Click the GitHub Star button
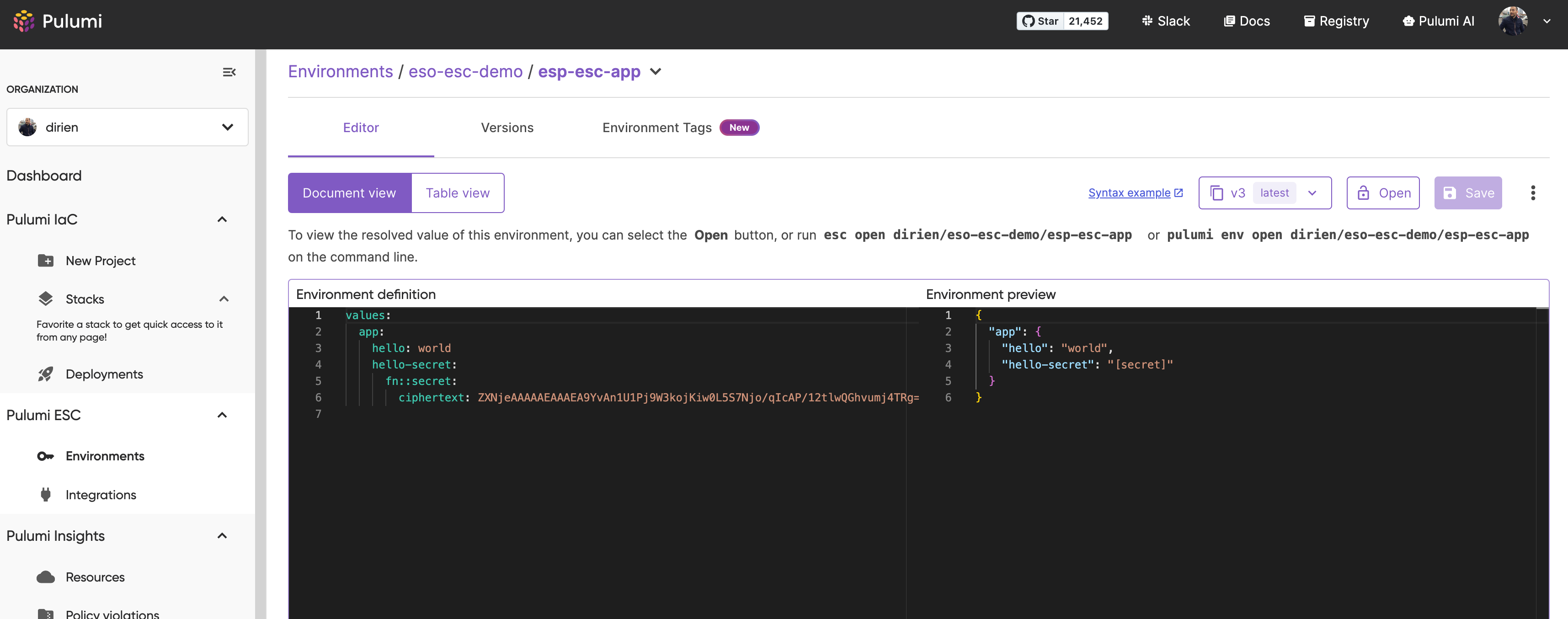 point(1040,21)
